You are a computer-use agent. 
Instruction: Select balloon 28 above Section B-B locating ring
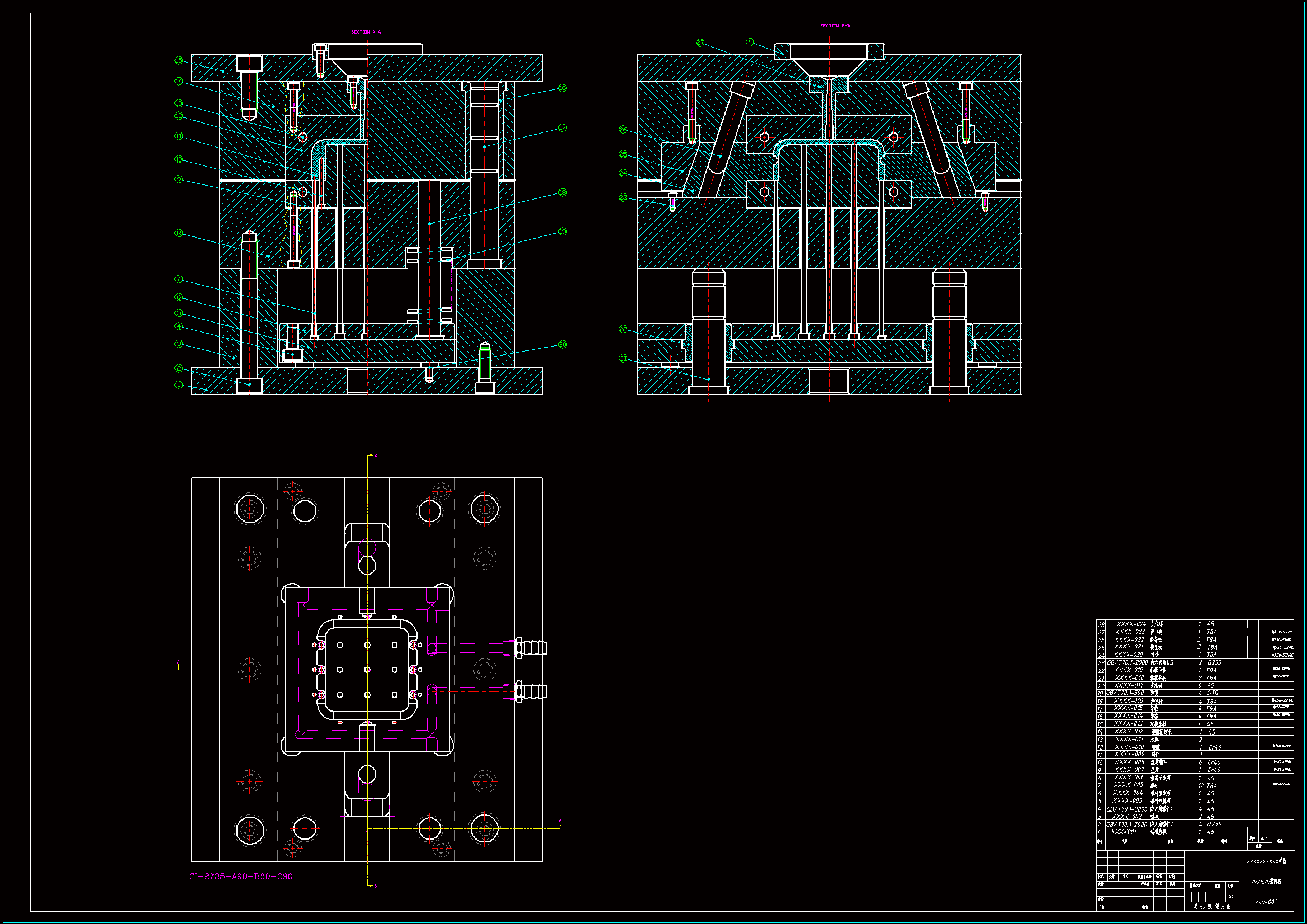click(x=750, y=42)
